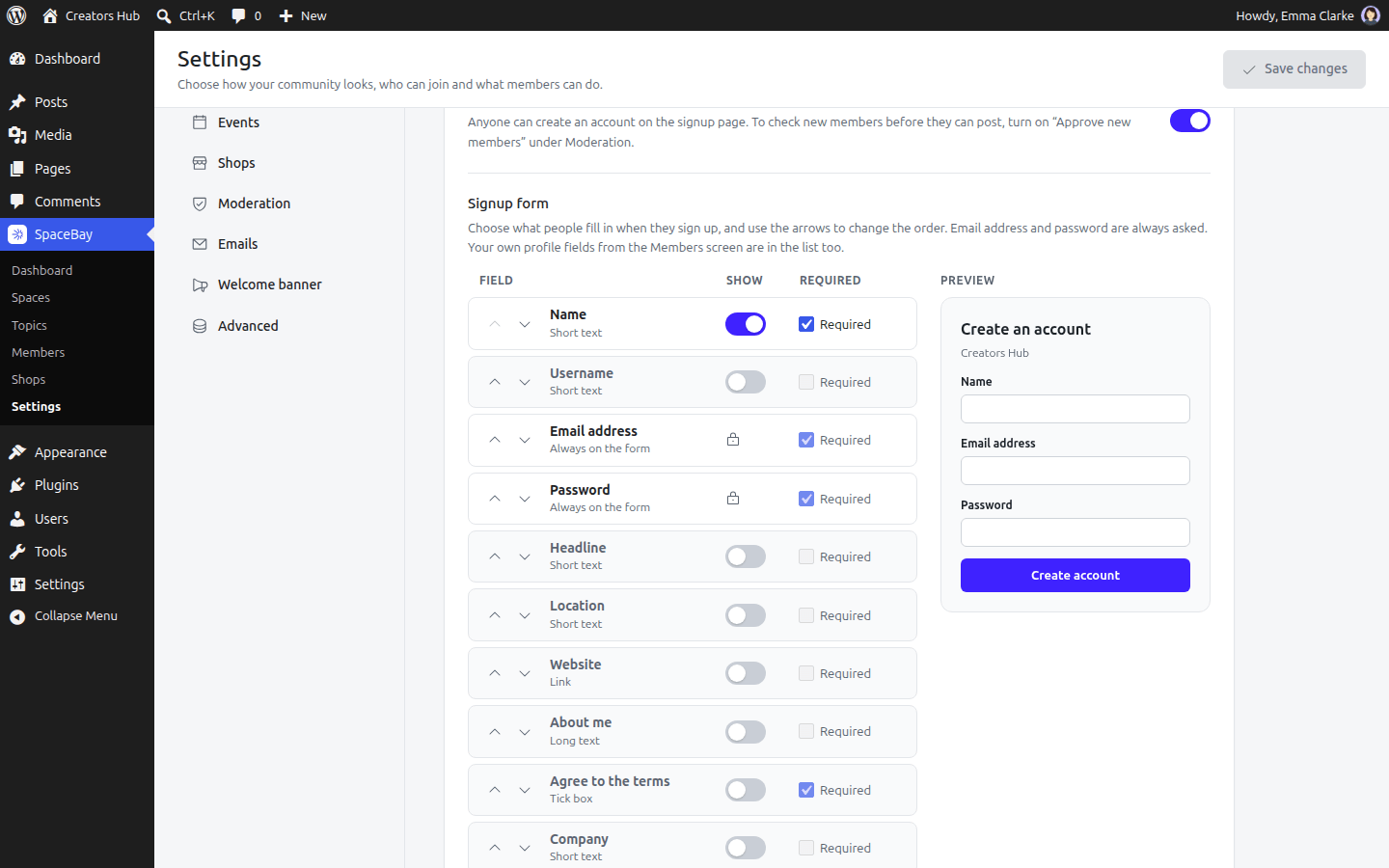This screenshot has height=868, width=1389.
Task: Click the Create account preview button
Action: pyautogui.click(x=1076, y=576)
